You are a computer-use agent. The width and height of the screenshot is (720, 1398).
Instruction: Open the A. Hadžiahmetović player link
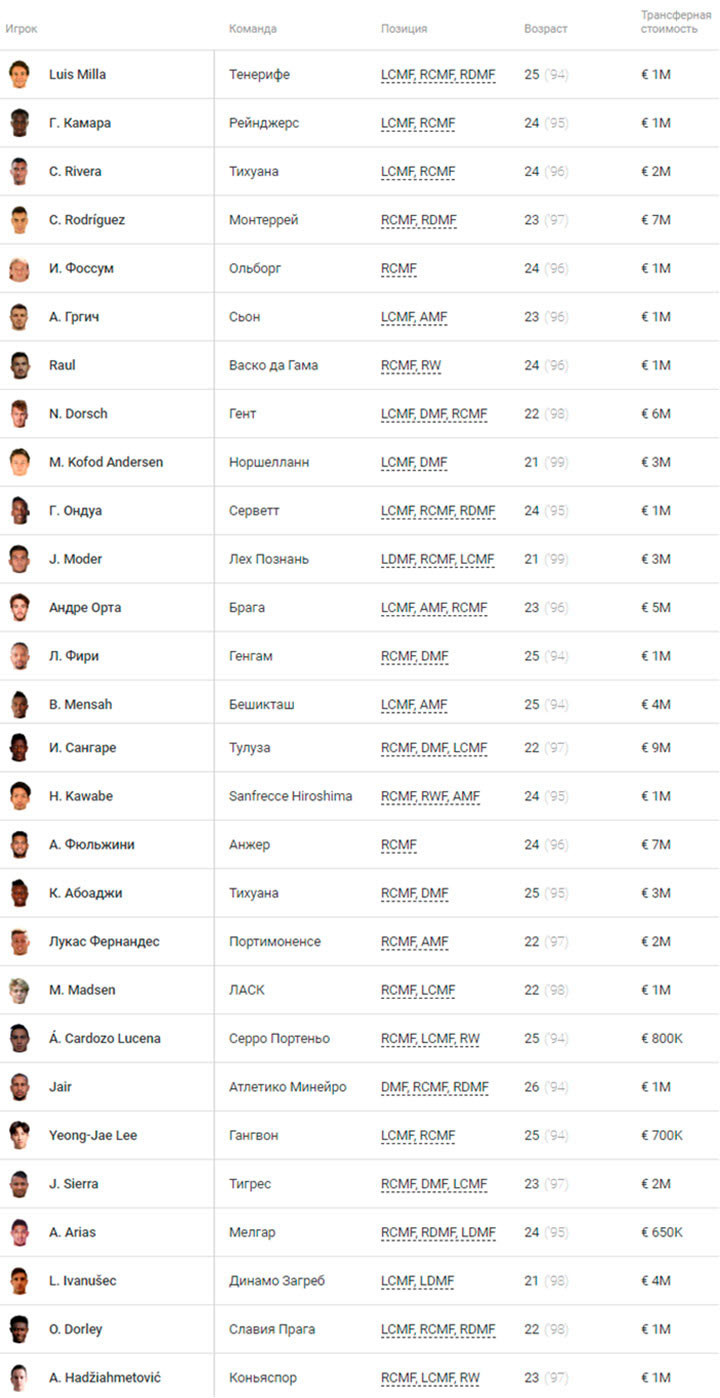[x=106, y=1377]
